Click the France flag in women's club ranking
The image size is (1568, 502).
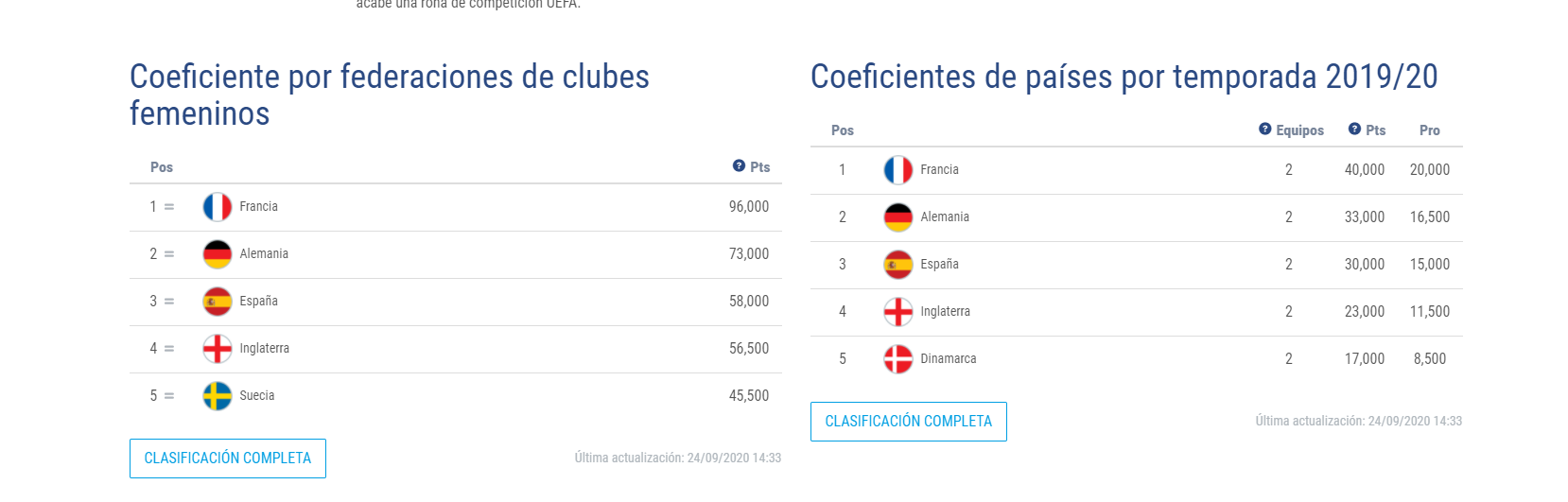point(218,207)
